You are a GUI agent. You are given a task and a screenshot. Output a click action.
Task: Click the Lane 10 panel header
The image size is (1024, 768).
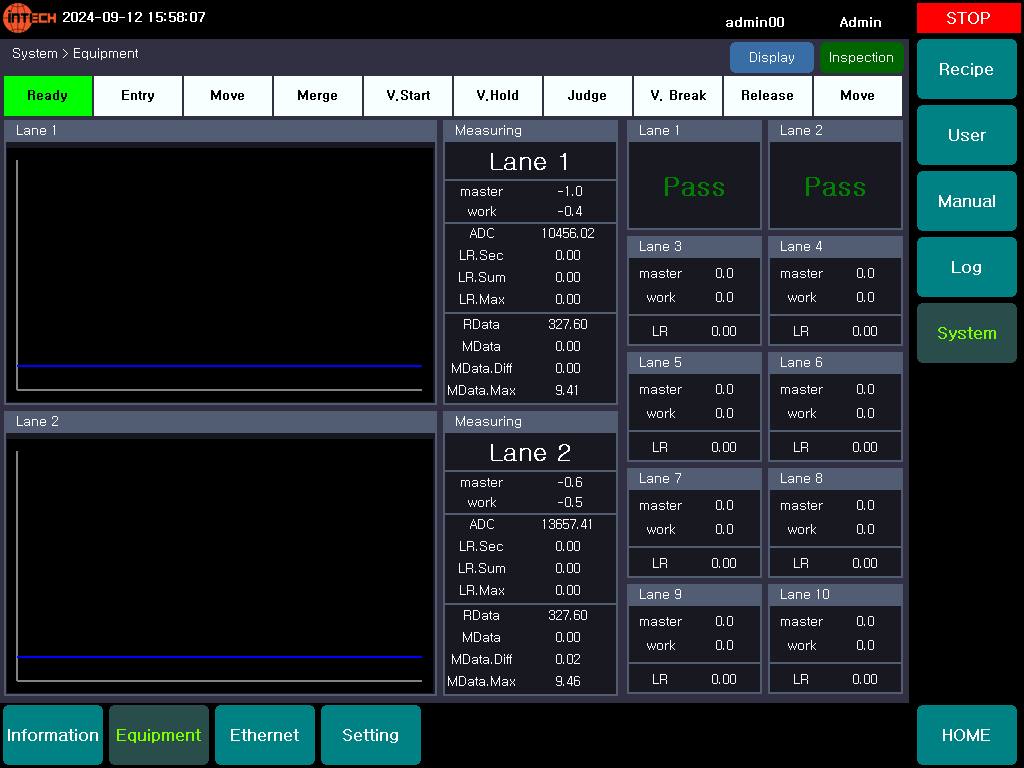(835, 594)
